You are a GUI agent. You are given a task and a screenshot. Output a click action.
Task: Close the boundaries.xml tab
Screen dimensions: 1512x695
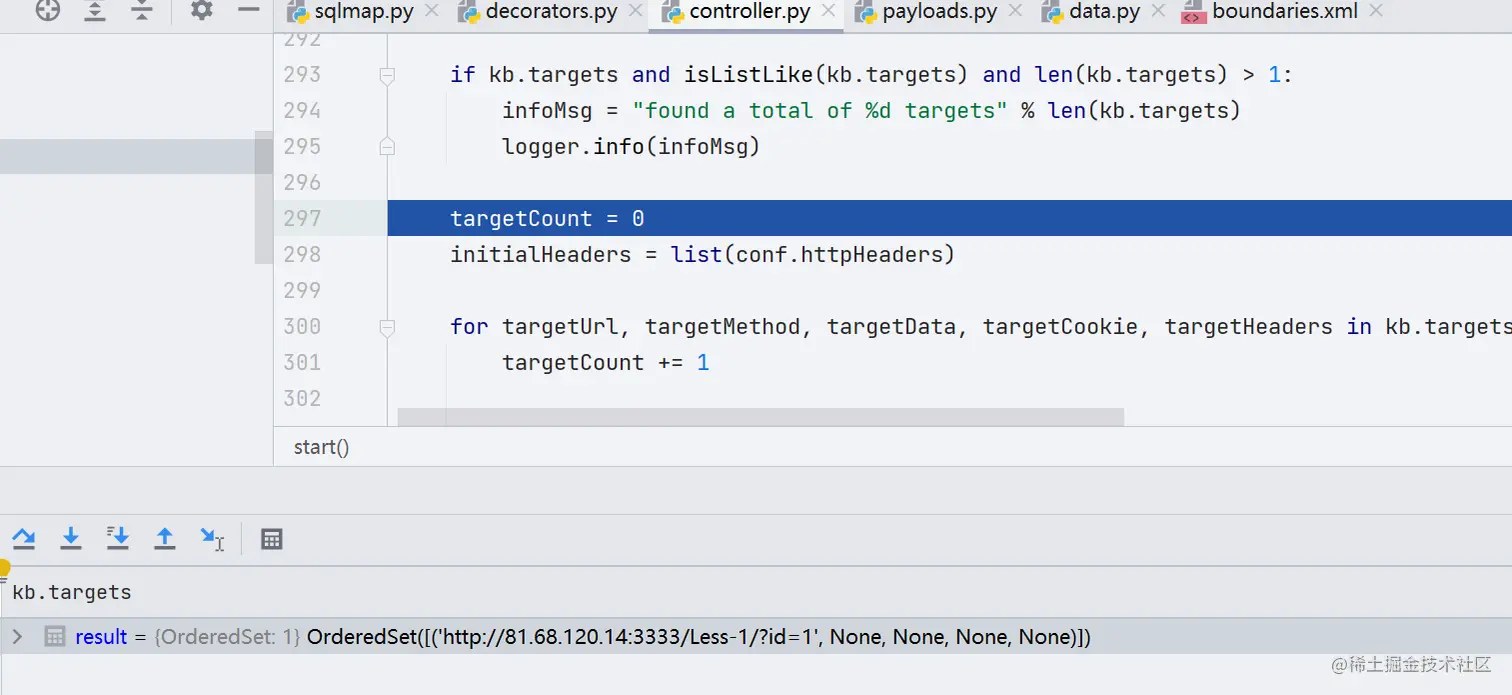point(1376,12)
